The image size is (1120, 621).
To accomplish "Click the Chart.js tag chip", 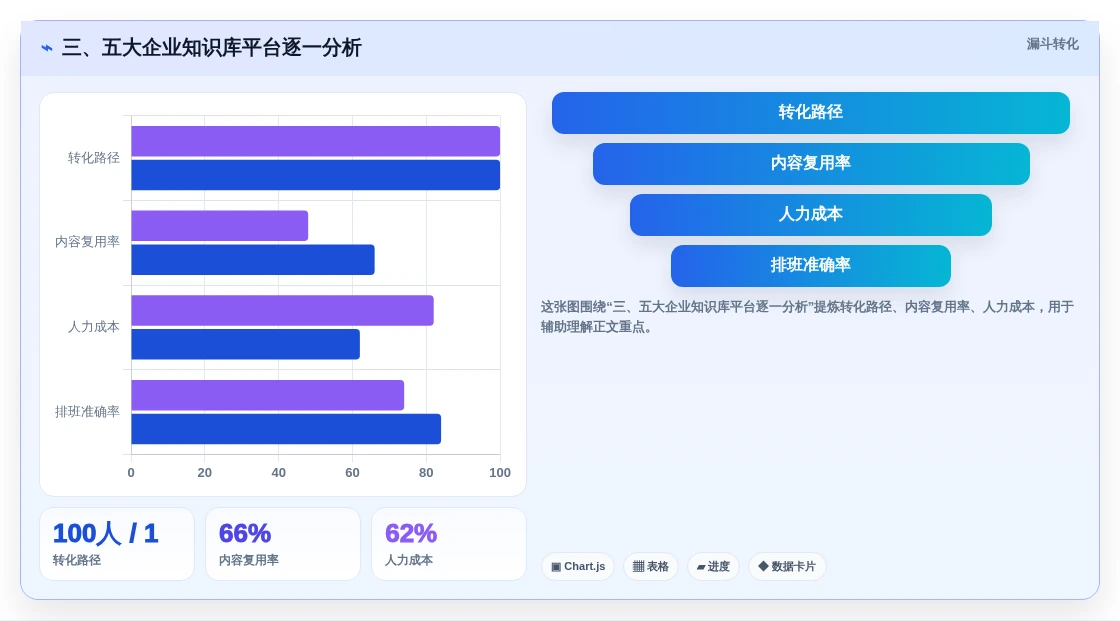I will pyautogui.click(x=578, y=567).
